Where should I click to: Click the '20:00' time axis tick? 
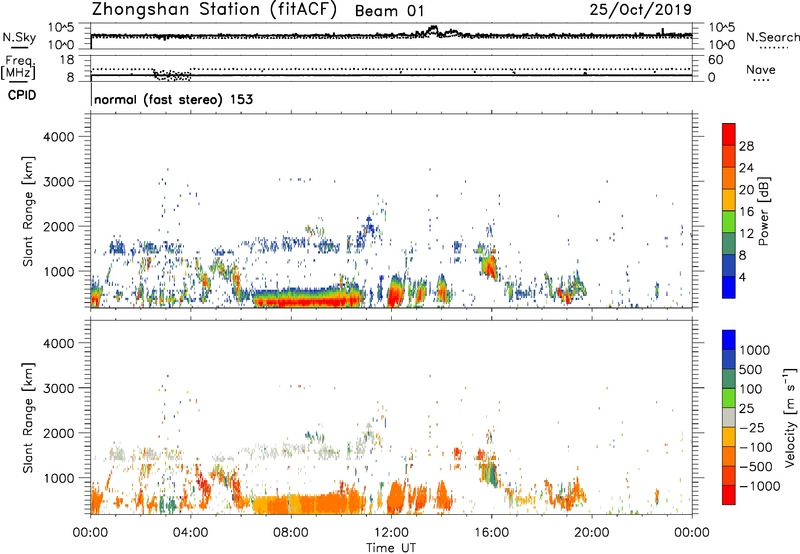pos(592,533)
